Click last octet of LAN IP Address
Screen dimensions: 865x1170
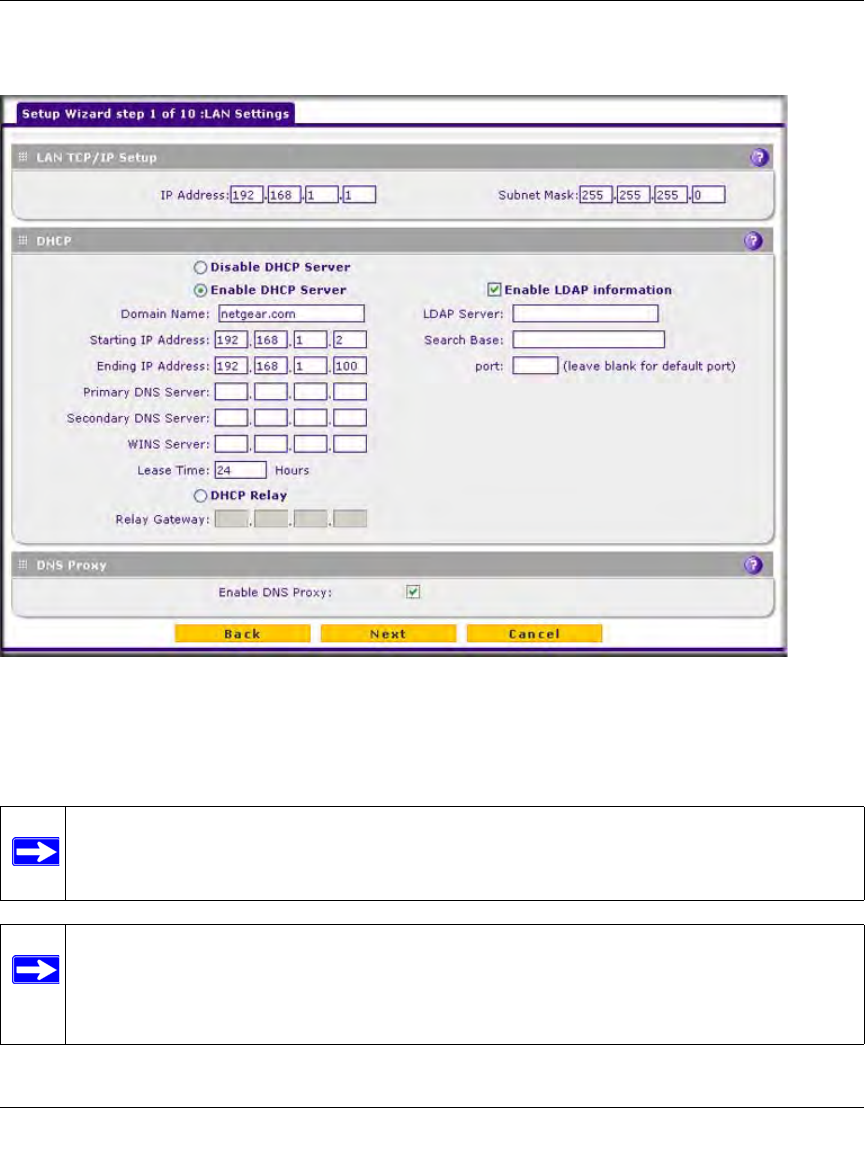pyautogui.click(x=359, y=195)
